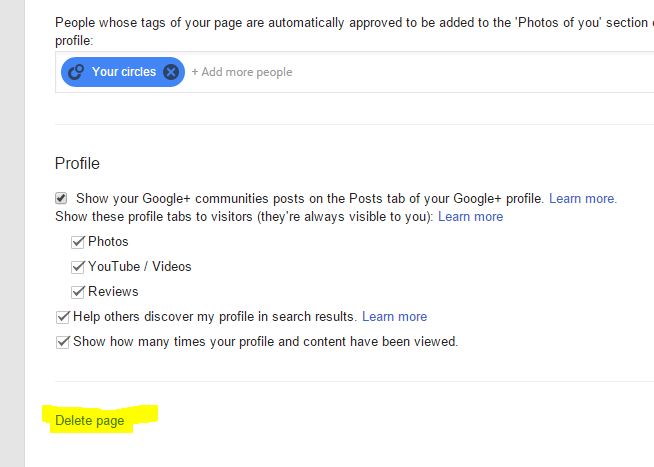The width and height of the screenshot is (654, 467).
Task: Click the 'Profile' section heading
Action: pos(77,163)
